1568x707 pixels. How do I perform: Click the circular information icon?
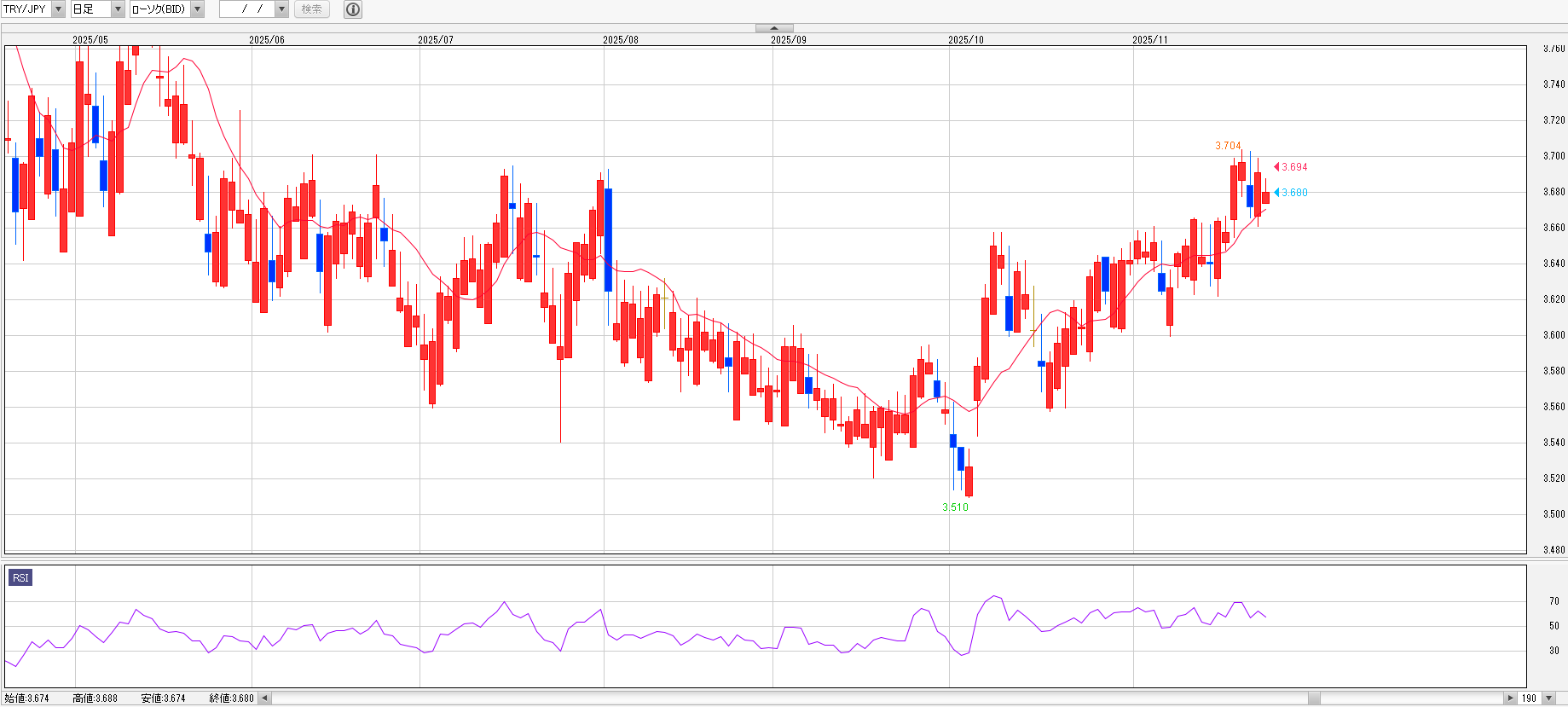(x=353, y=9)
